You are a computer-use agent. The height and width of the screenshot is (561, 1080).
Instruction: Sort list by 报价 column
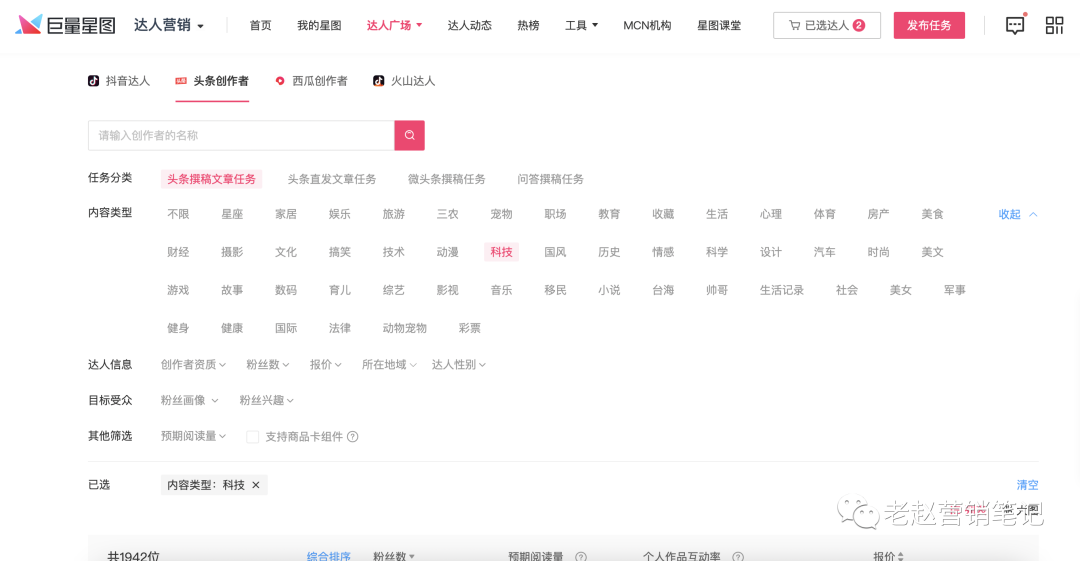click(x=889, y=555)
